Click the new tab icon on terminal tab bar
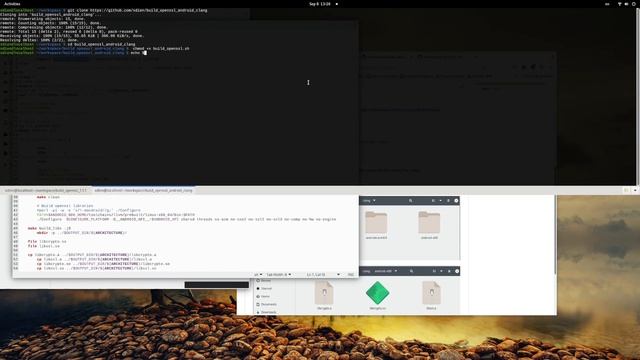640x360 pixels. (627, 190)
